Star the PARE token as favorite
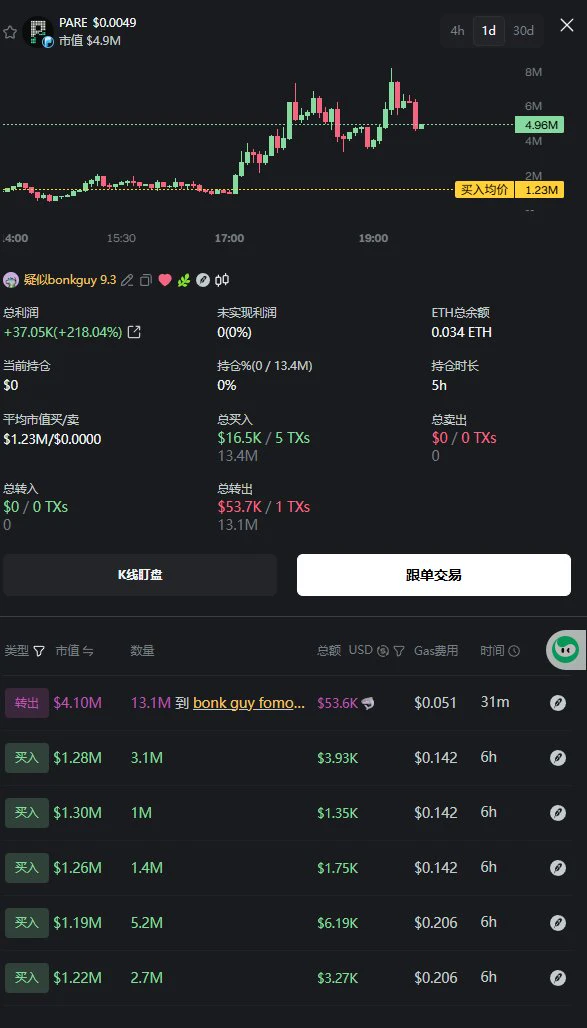Image resolution: width=587 pixels, height=1028 pixels. pos(10,32)
